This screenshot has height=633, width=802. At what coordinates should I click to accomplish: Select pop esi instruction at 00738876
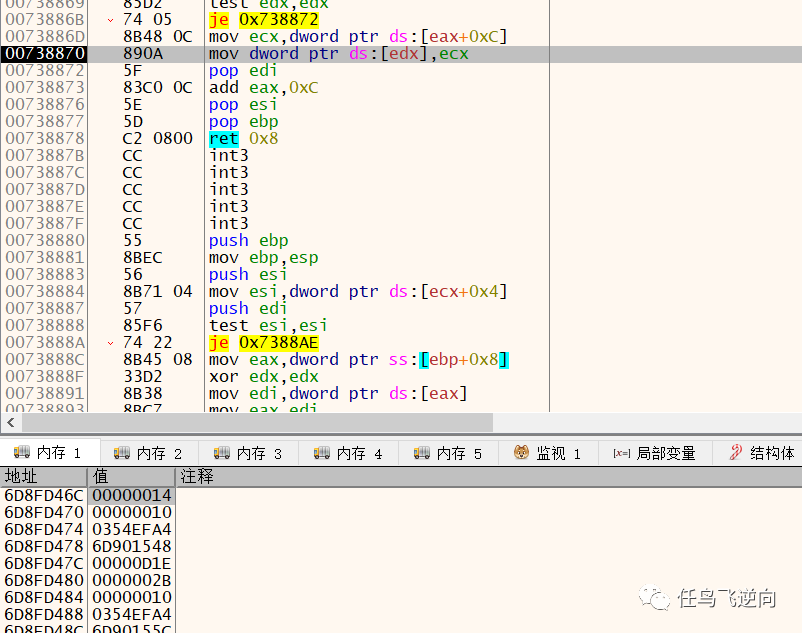click(x=243, y=104)
